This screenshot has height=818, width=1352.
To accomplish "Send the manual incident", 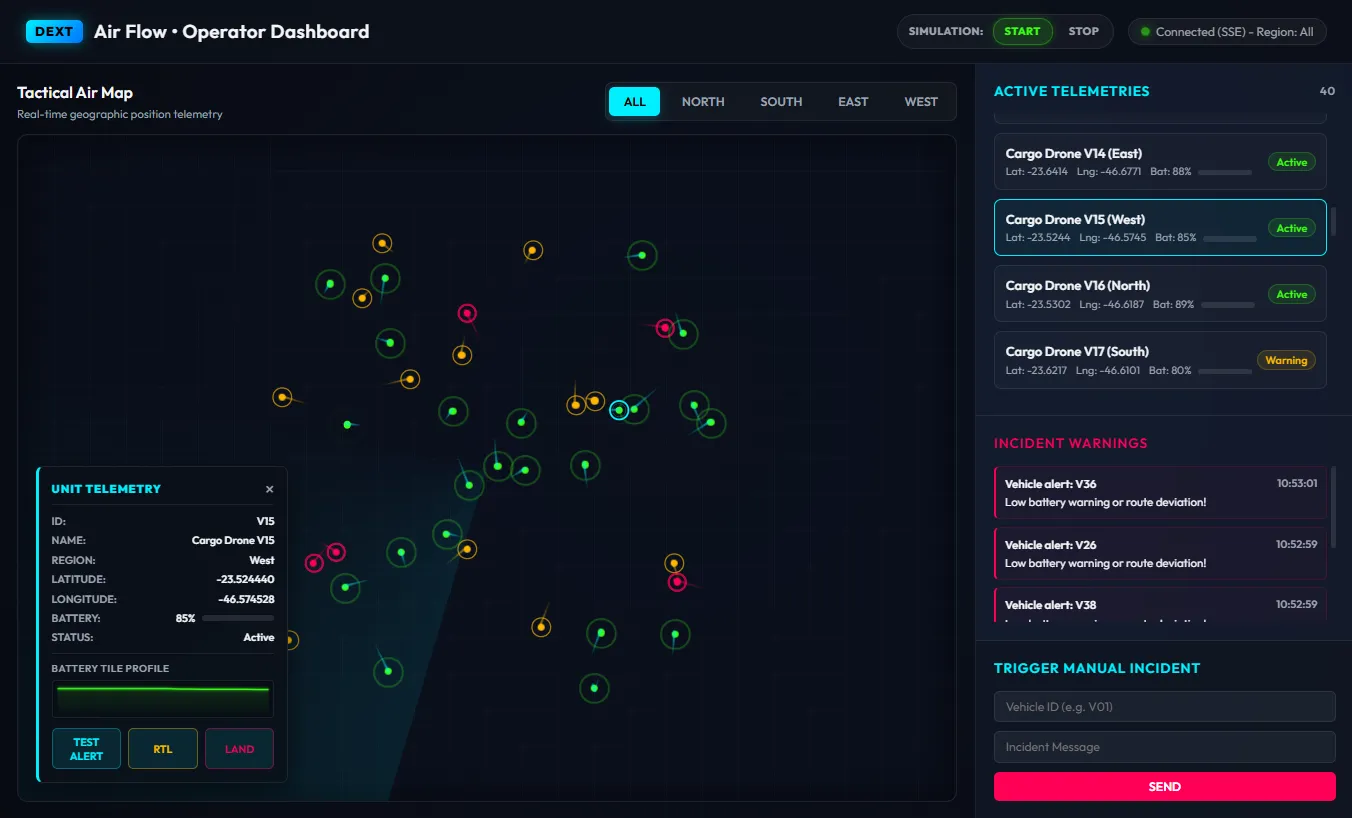I will coord(1164,787).
